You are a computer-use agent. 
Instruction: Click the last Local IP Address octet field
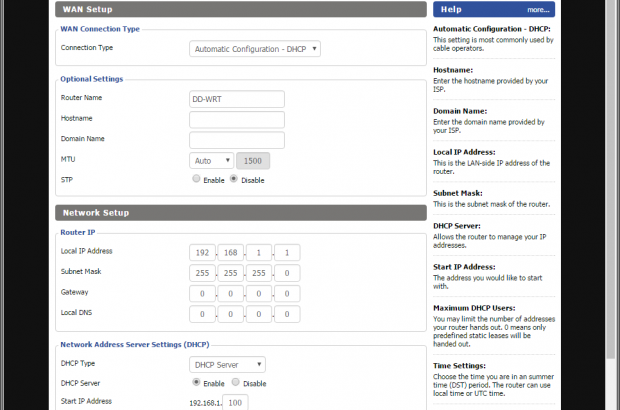coord(288,252)
